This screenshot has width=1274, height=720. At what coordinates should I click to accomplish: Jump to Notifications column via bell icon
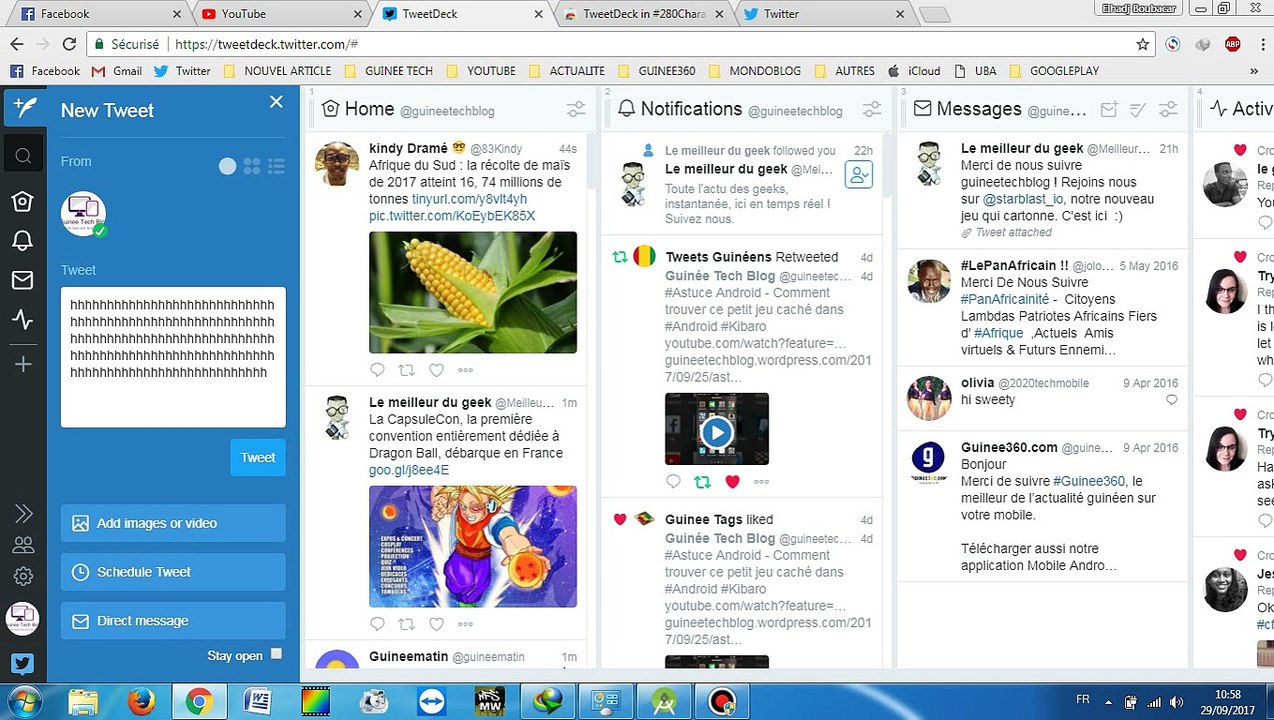(22, 241)
